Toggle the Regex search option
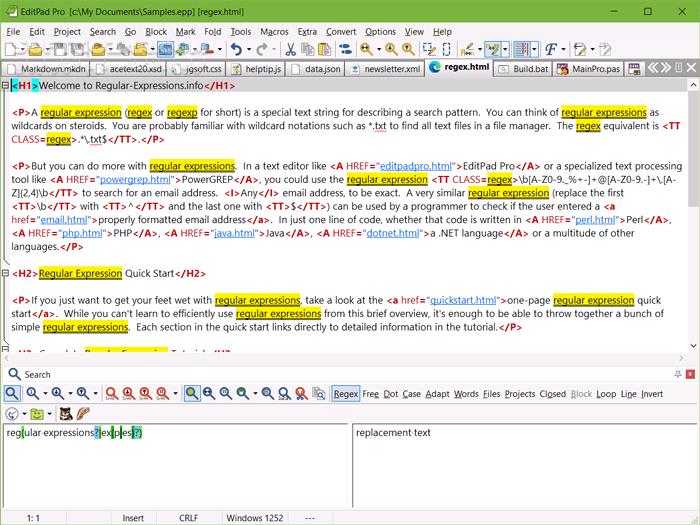This screenshot has width=700, height=525. click(345, 394)
